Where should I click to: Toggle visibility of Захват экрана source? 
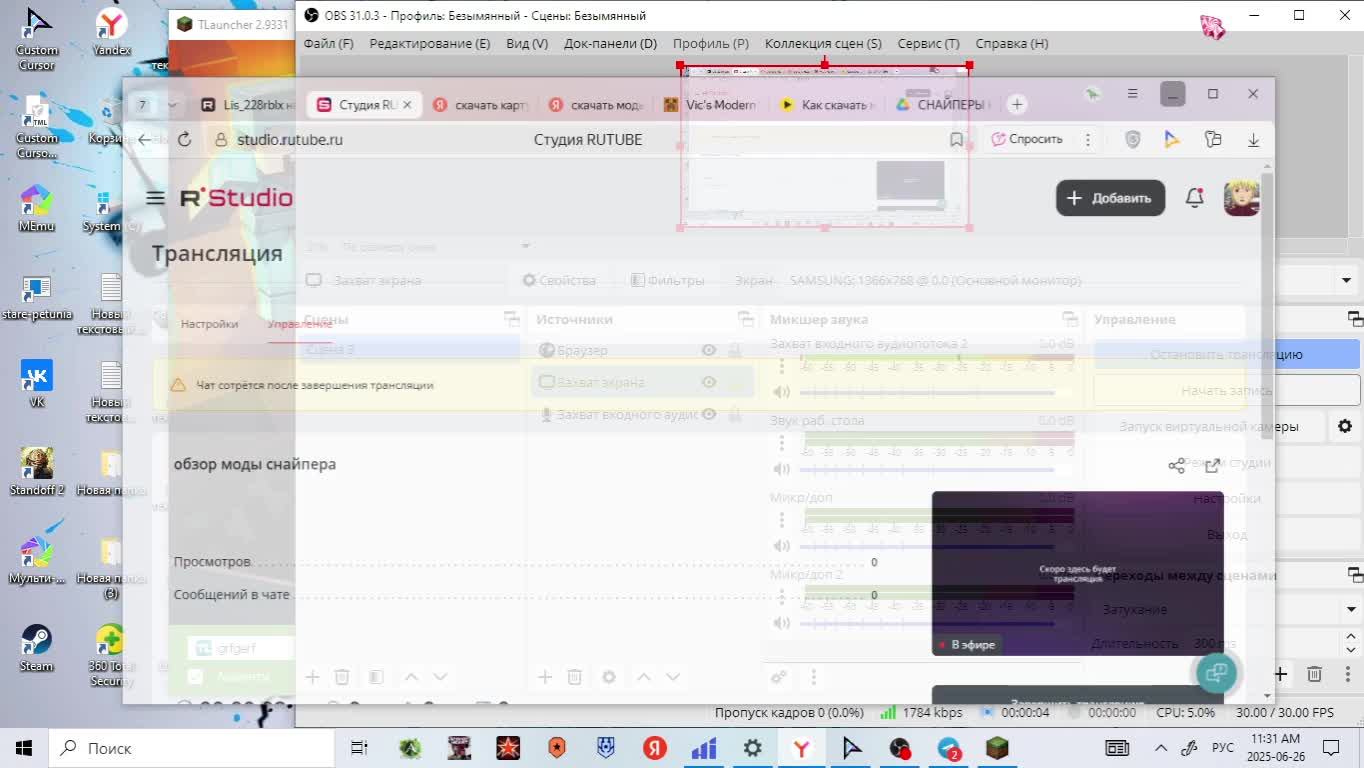709,382
